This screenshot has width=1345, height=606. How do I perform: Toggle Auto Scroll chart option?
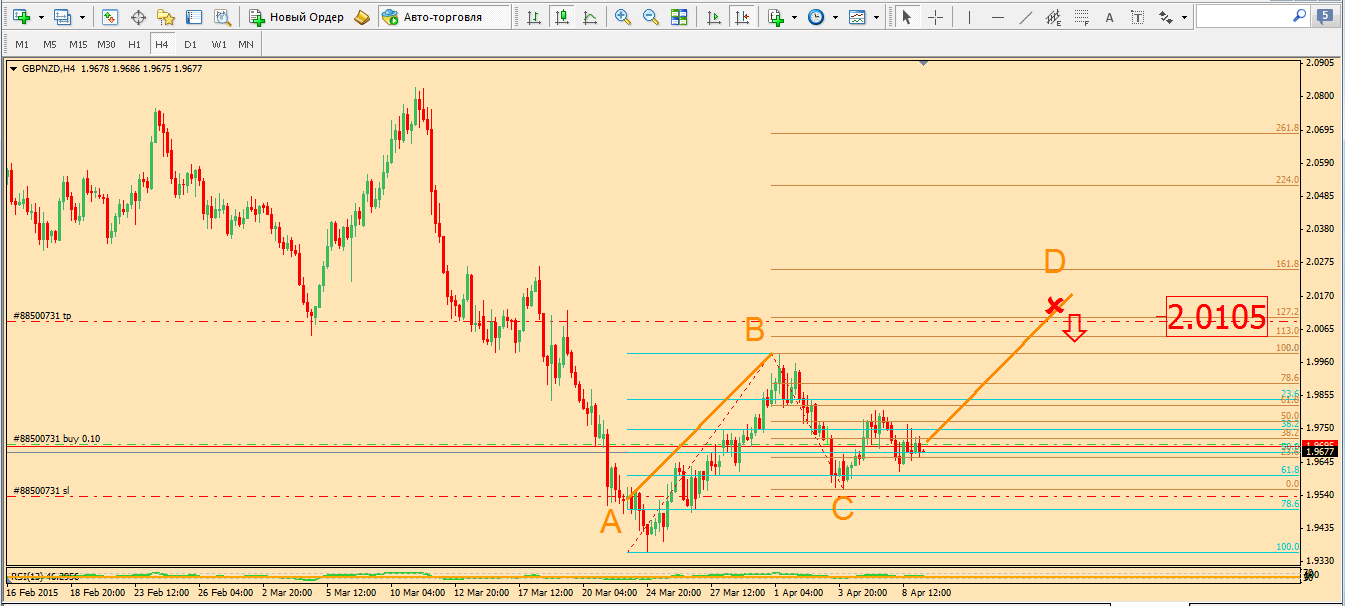(x=714, y=17)
